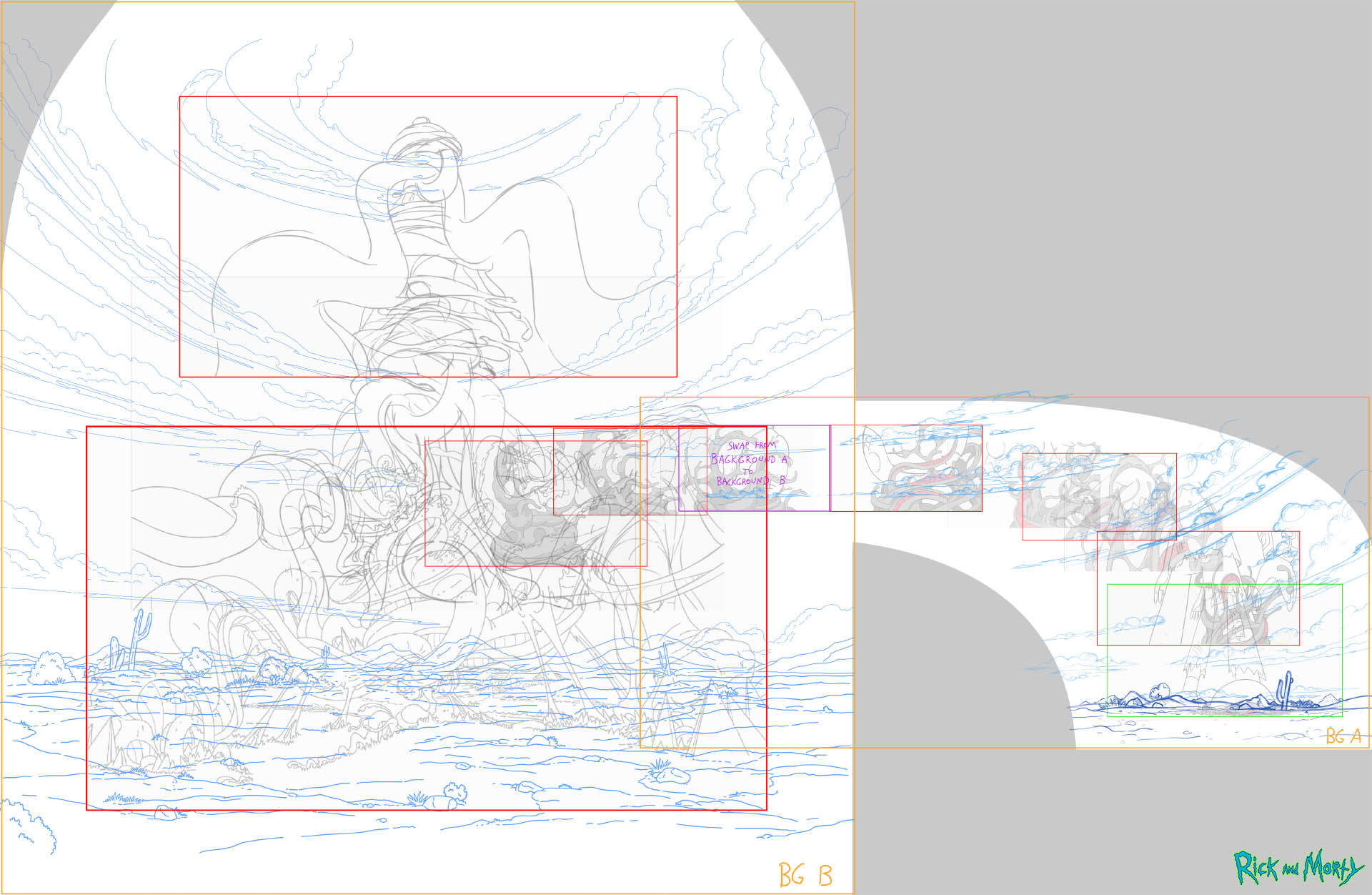
Task: Click the purple Swap From Background note
Action: pos(748,463)
